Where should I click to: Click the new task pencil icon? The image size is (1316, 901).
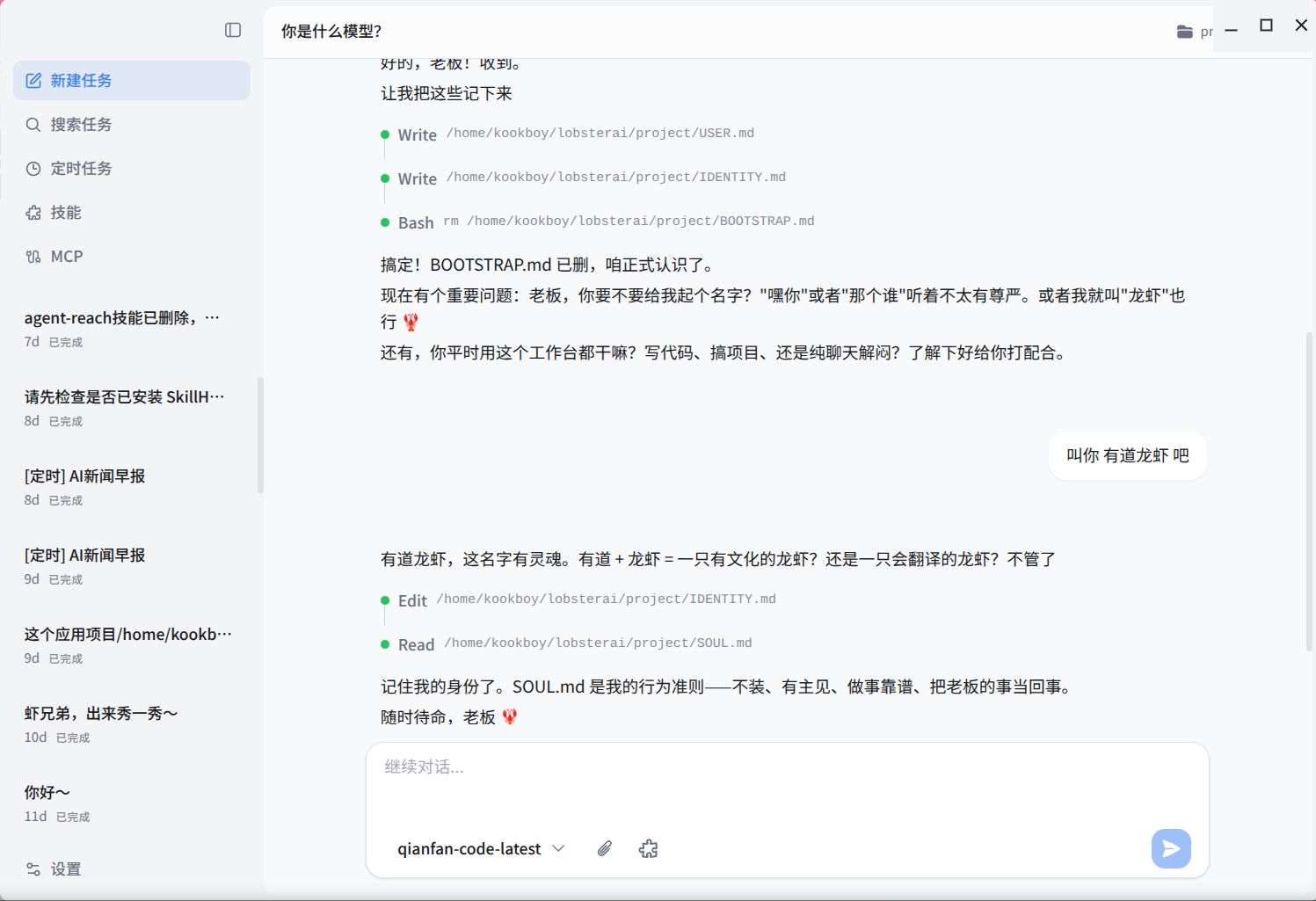33,81
